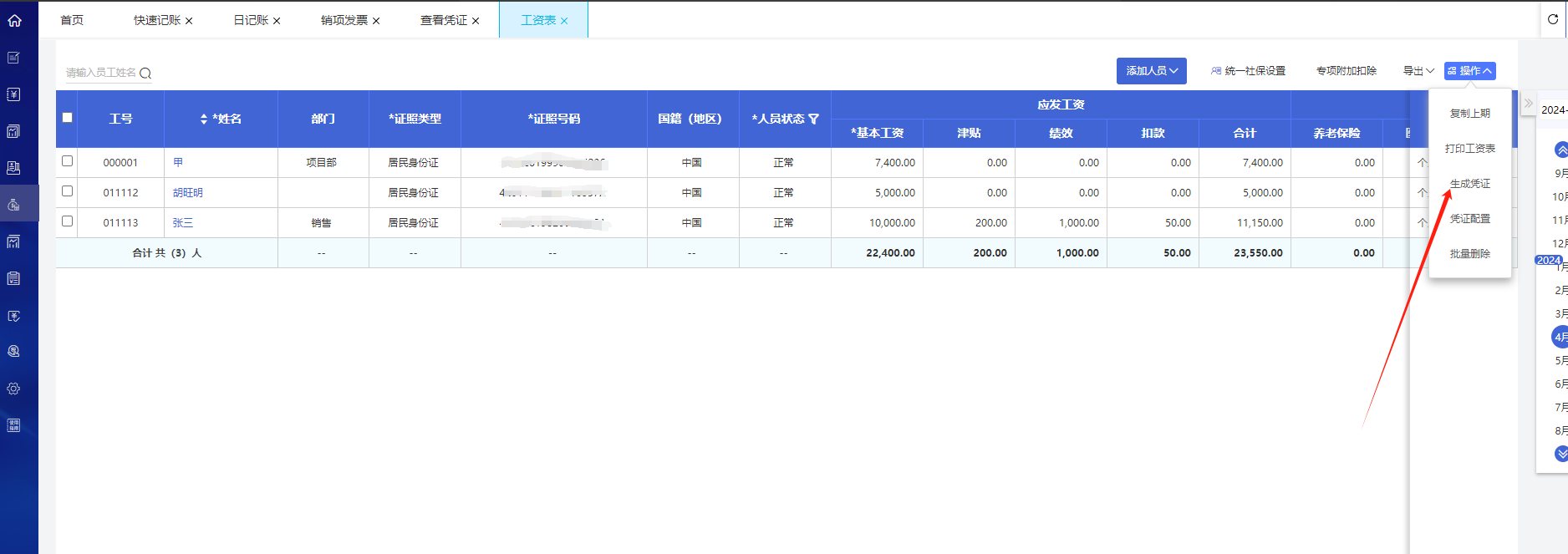Click the 人员状态 filter funnel icon
The width and height of the screenshot is (1568, 554).
tap(814, 119)
